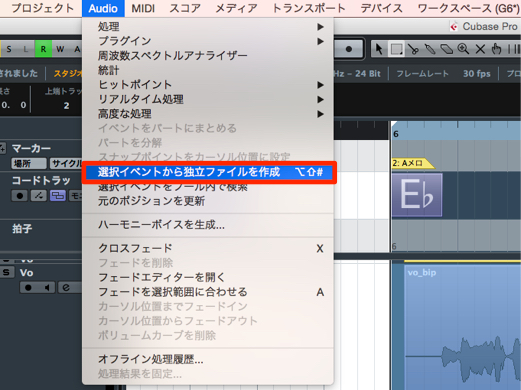The width and height of the screenshot is (521, 390).
Task: Select the Mute X tool
Action: pyautogui.click(x=480, y=49)
